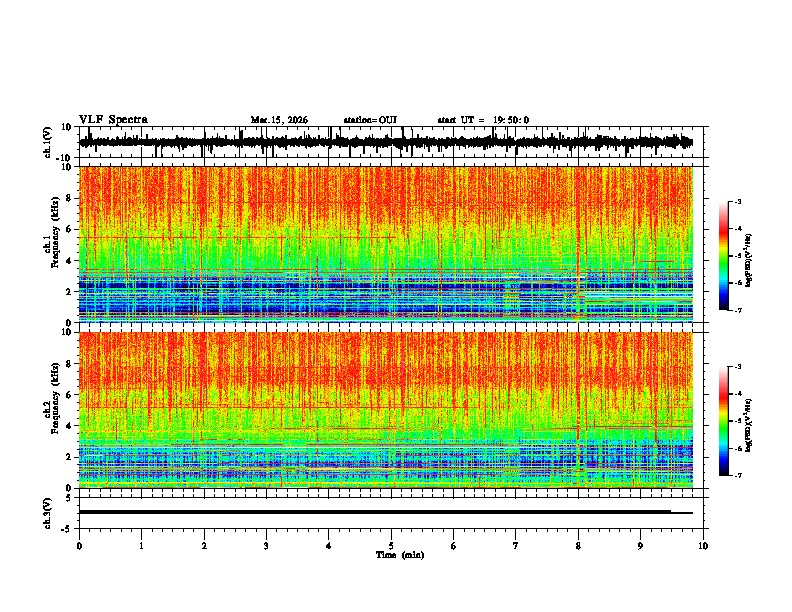This screenshot has width=792, height=612.
Task: Click the "9" tick on the time axis
Action: (x=640, y=546)
